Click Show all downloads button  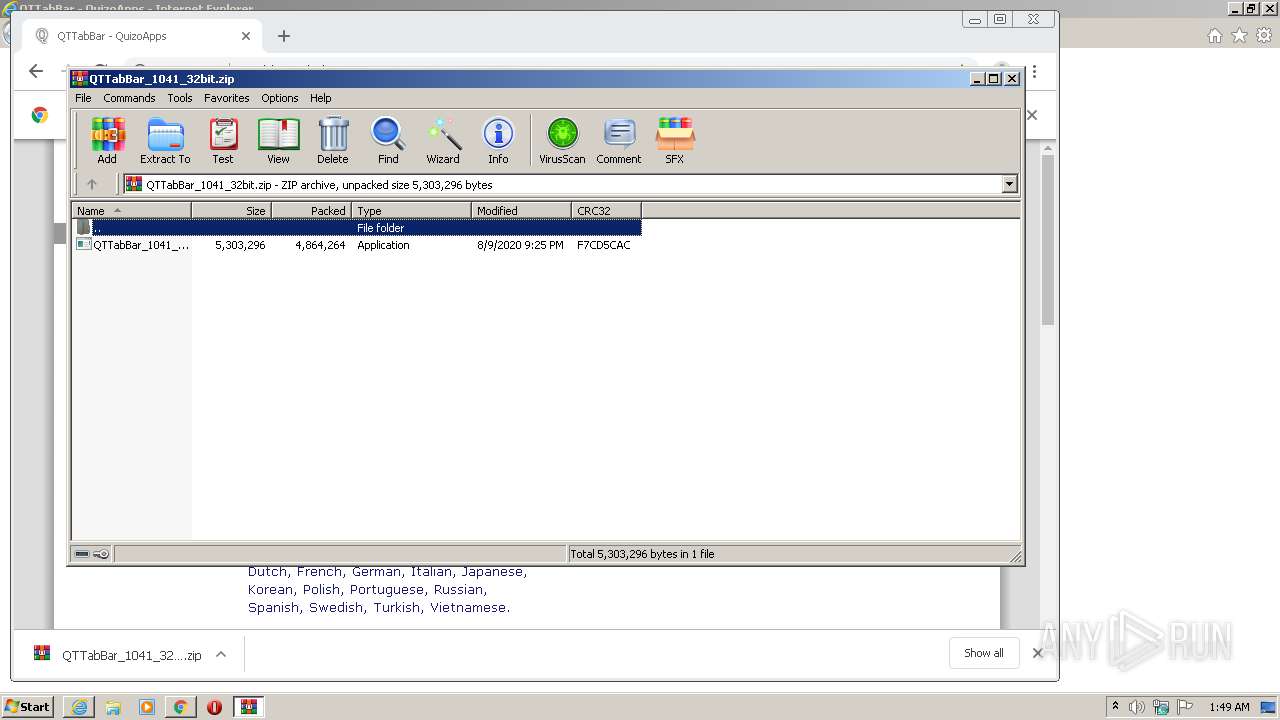(x=984, y=653)
